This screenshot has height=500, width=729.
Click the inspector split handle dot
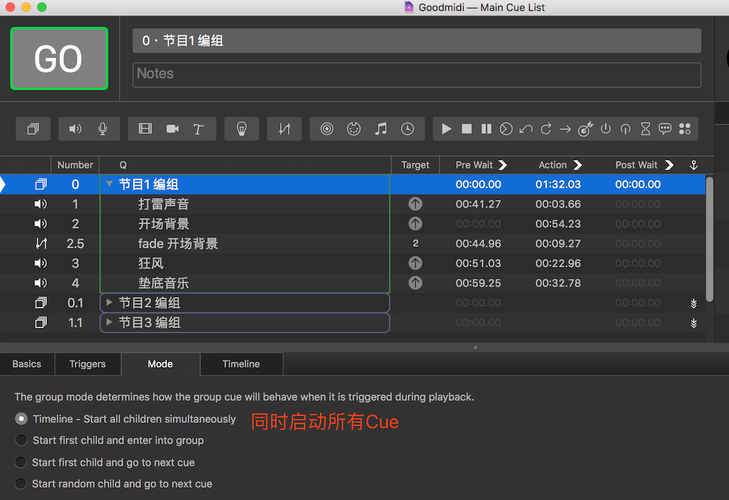pos(475,347)
